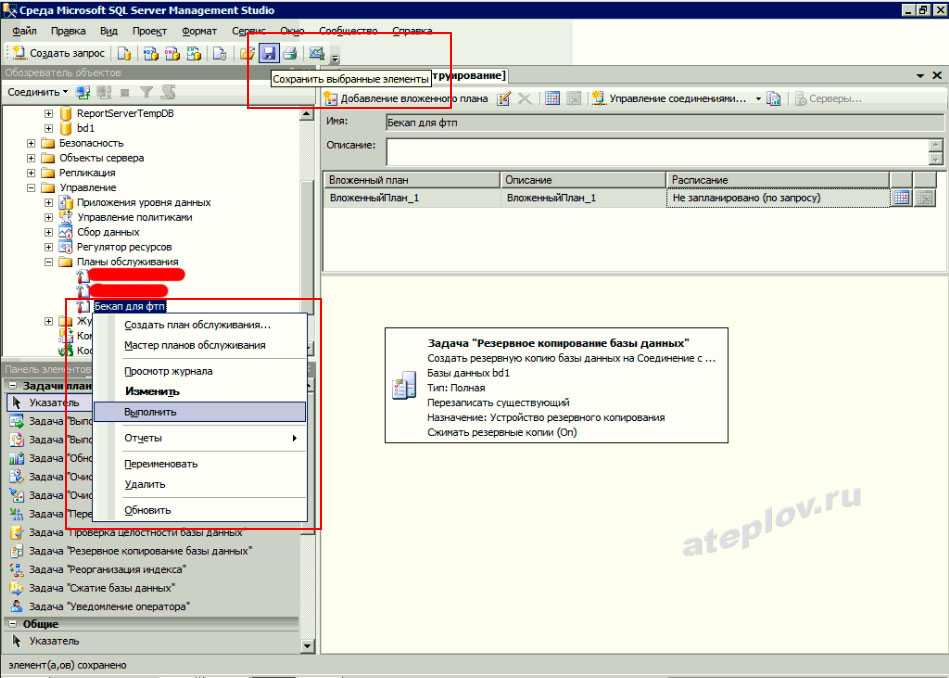Click the Создать запрос button

[x=58, y=53]
